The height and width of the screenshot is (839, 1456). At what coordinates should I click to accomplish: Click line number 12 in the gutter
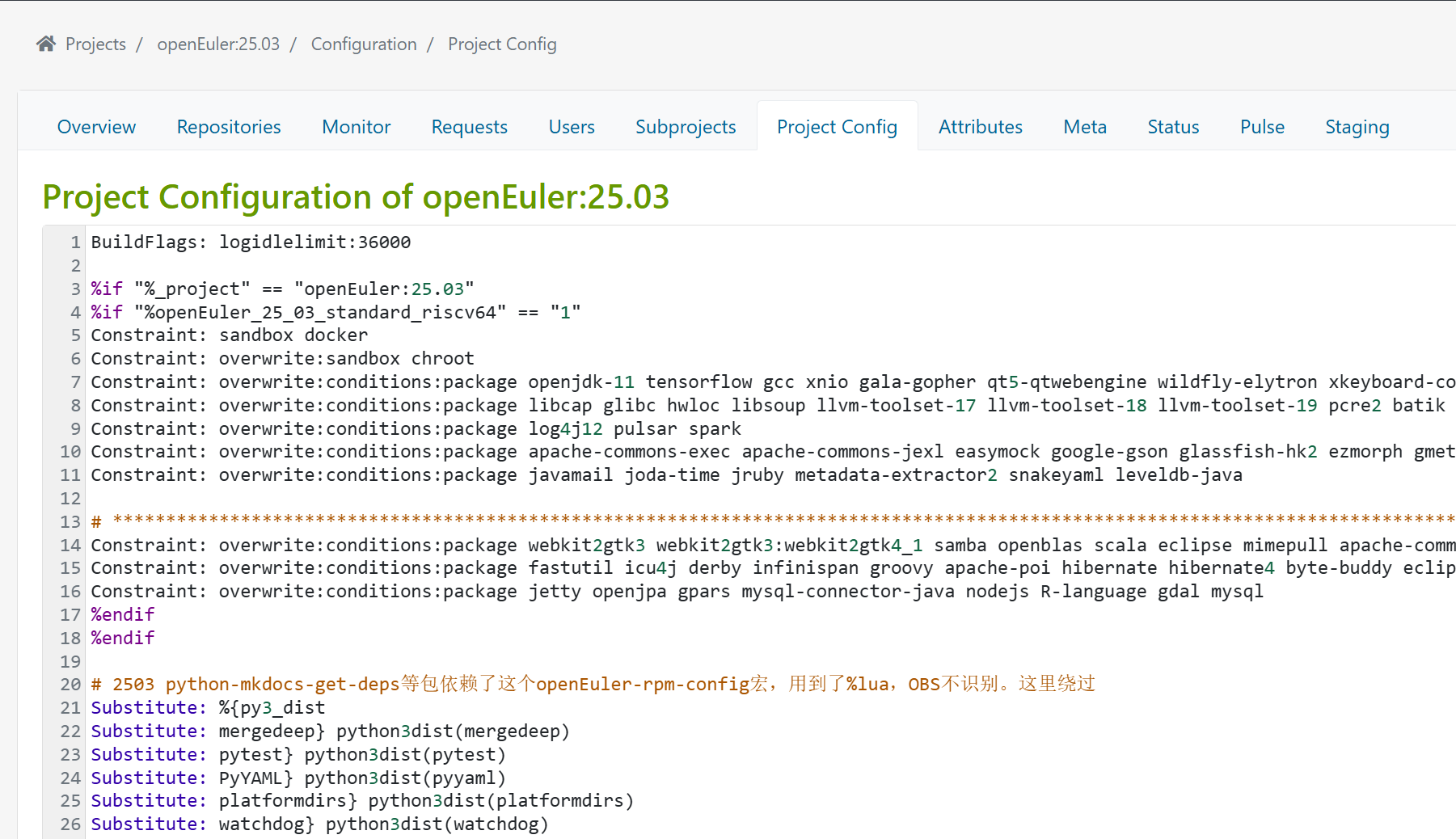pyautogui.click(x=71, y=499)
